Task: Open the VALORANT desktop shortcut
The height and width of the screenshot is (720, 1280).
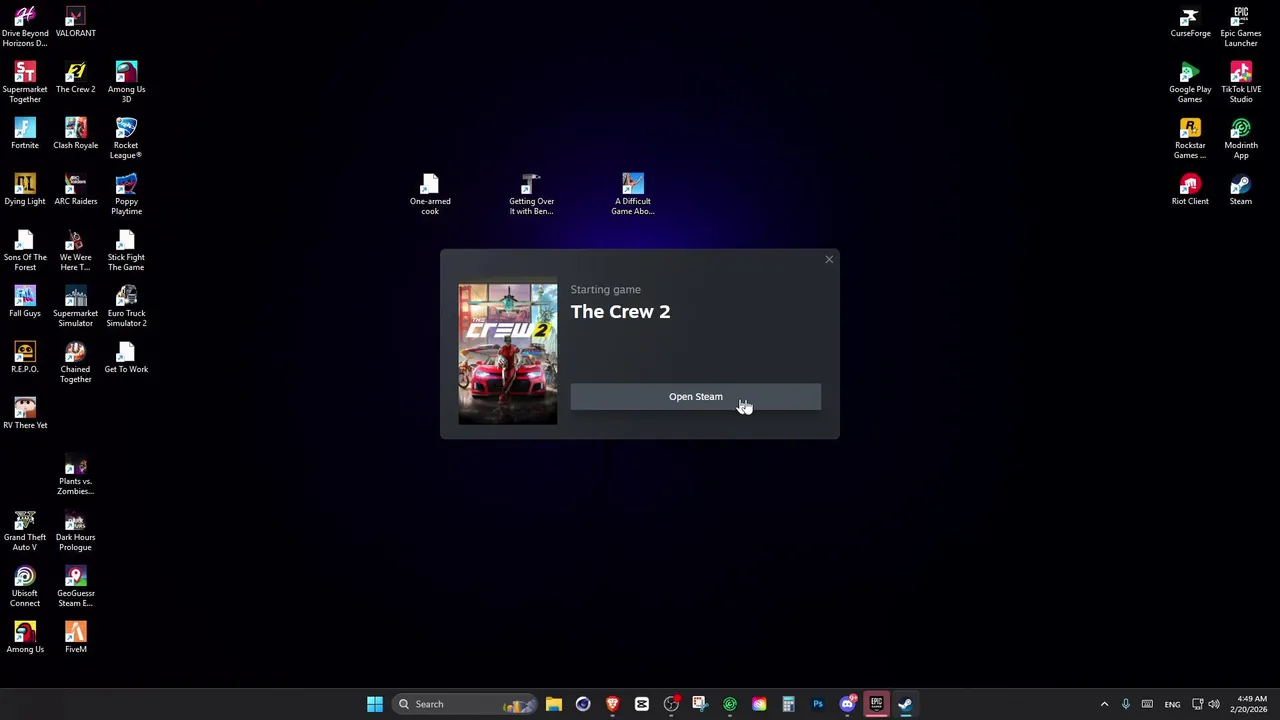Action: (75, 22)
